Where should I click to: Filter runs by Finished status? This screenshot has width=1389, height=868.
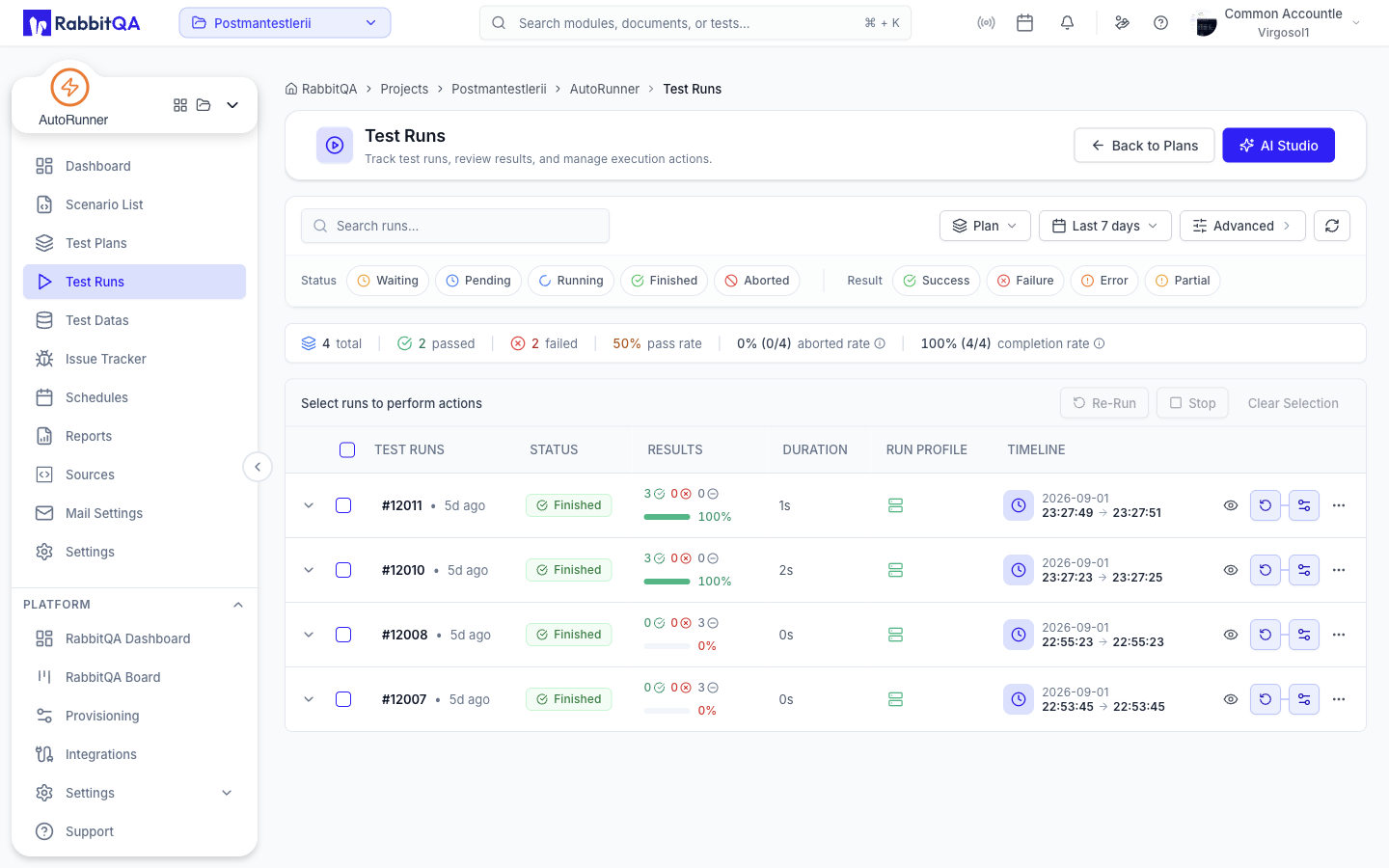tap(664, 281)
